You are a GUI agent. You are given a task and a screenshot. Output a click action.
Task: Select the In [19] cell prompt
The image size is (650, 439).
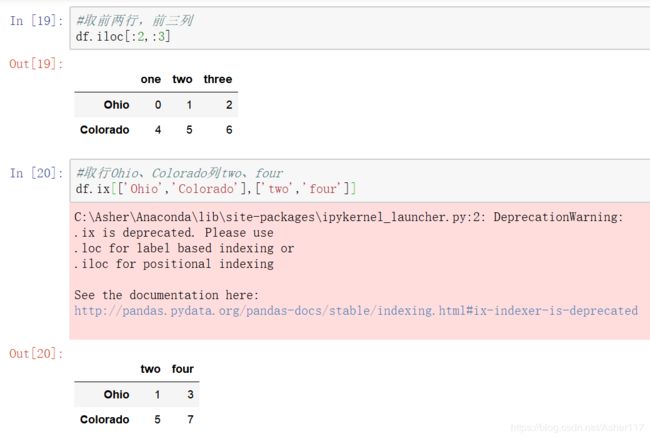tap(36, 20)
